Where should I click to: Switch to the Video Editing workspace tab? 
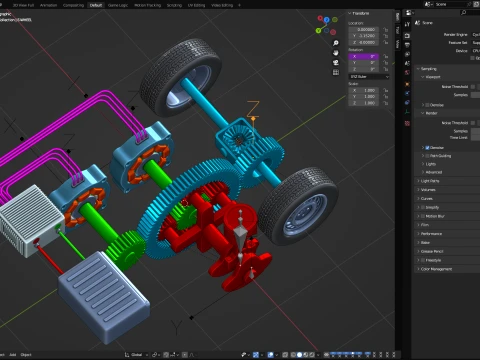pyautogui.click(x=222, y=5)
